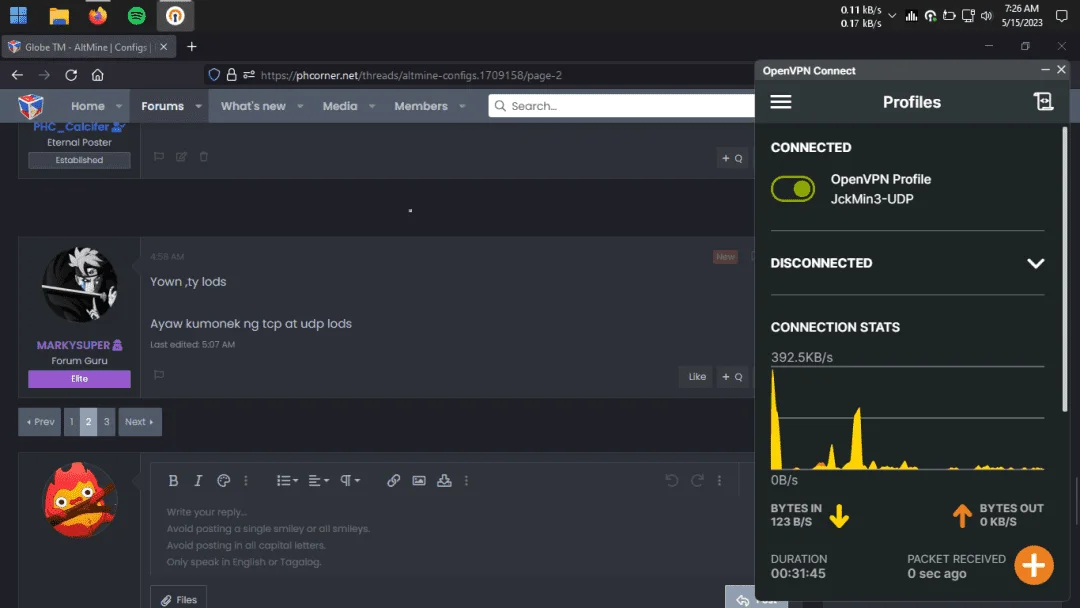Expand Members dropdown arrow
Screen dimensions: 1080x608
click(x=462, y=106)
